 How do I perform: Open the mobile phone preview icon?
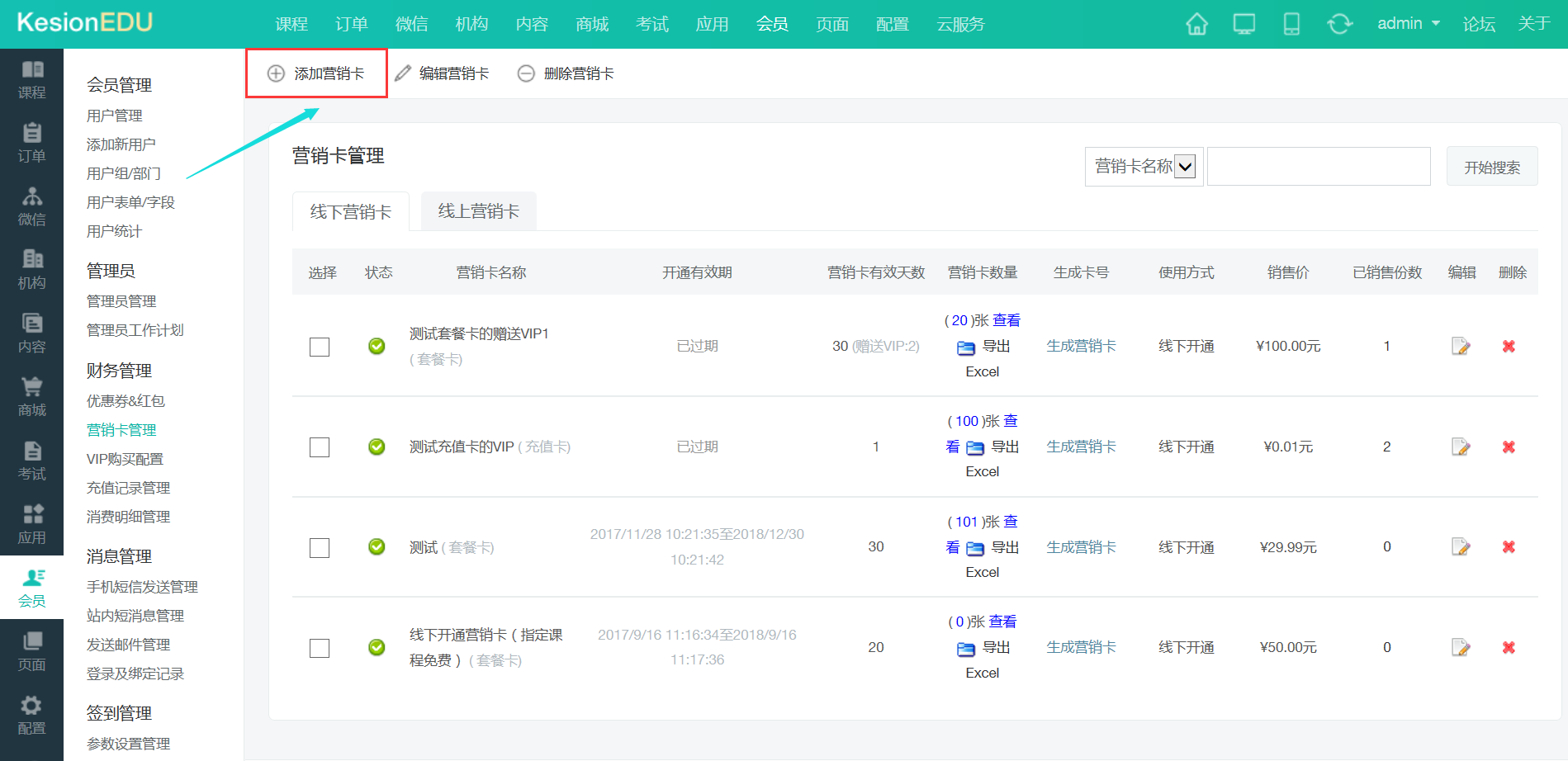pyautogui.click(x=1291, y=24)
